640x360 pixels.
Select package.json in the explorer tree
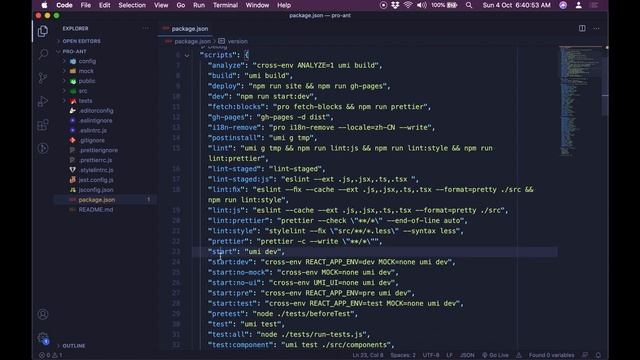pos(105,200)
